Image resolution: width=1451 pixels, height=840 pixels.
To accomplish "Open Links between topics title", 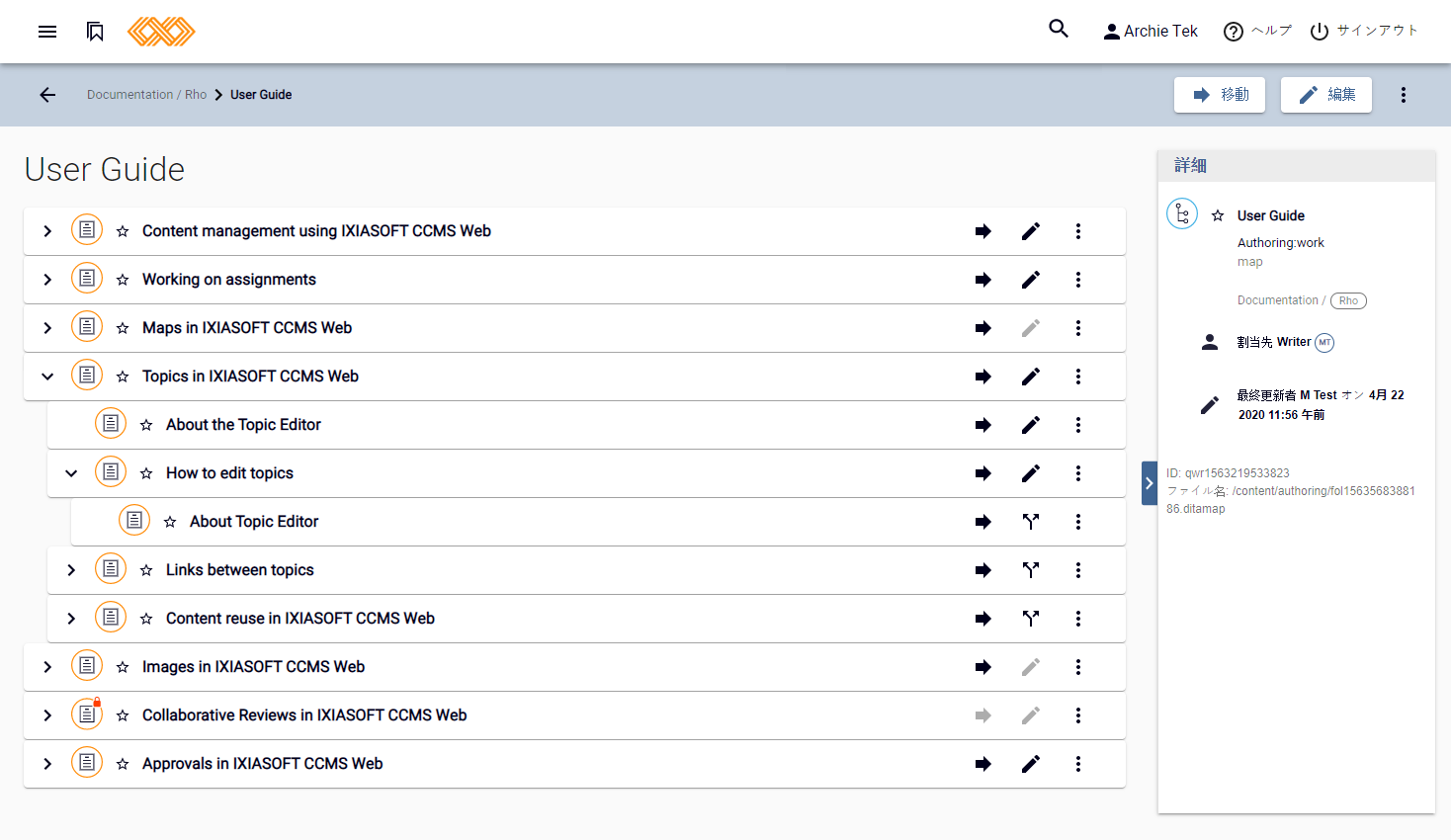I will pos(239,570).
